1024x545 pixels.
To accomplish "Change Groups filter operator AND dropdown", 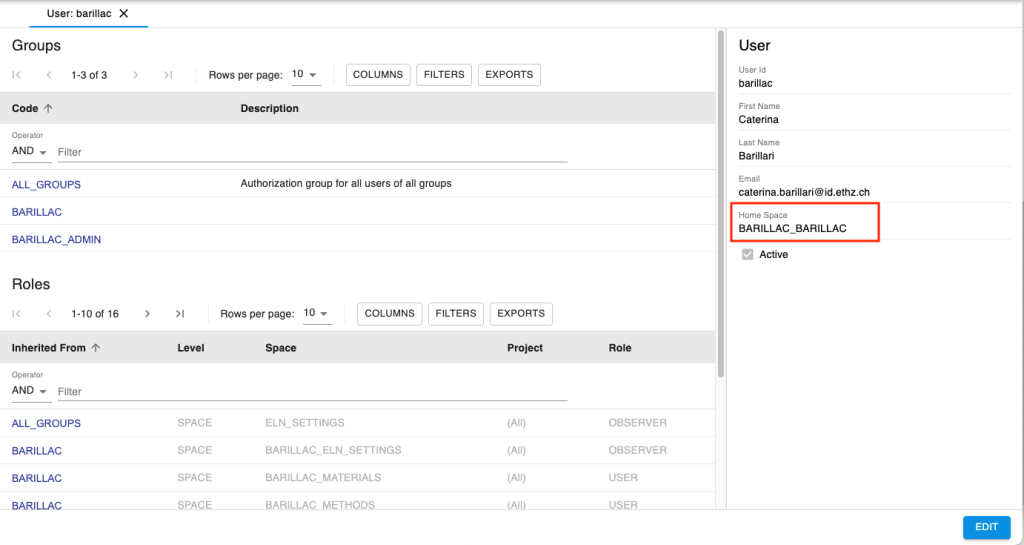I will pos(31,151).
